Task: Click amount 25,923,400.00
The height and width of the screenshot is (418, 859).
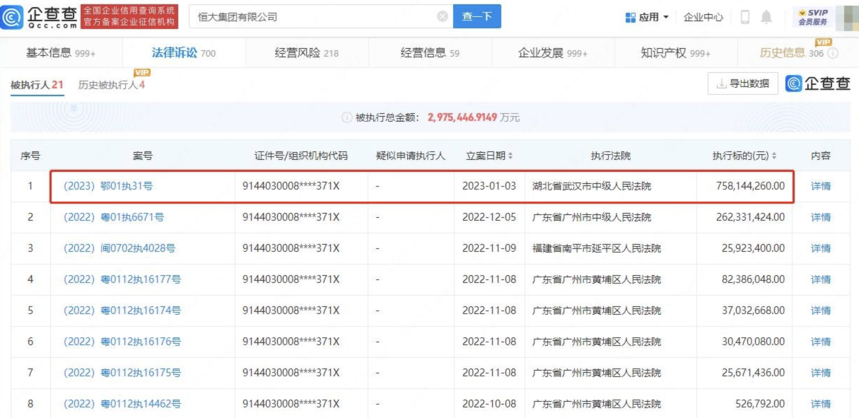Action: coord(754,249)
